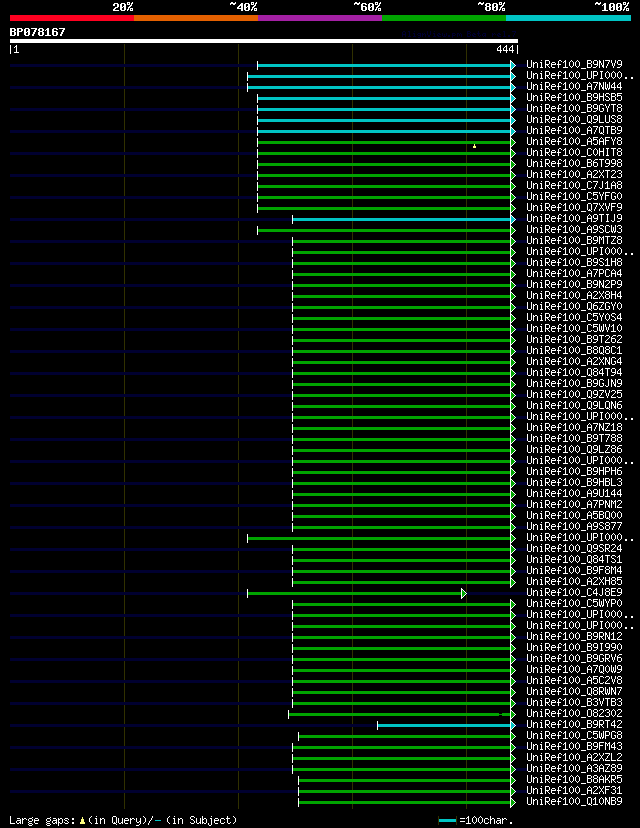Open hit UniRef100_B8Q8C1
The width and height of the screenshot is (640, 828).
point(574,351)
